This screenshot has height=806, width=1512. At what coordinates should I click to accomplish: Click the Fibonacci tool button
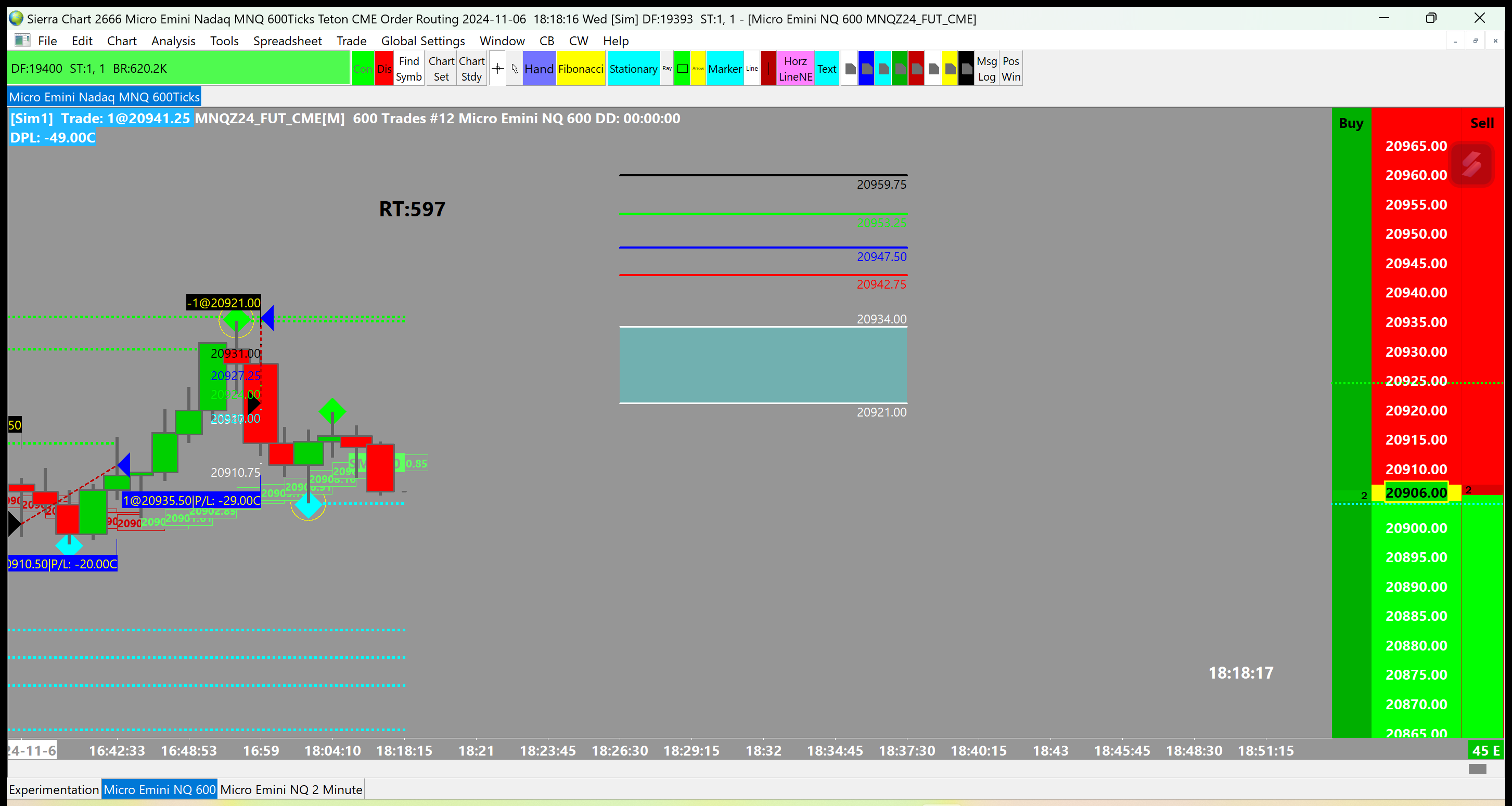(580, 69)
